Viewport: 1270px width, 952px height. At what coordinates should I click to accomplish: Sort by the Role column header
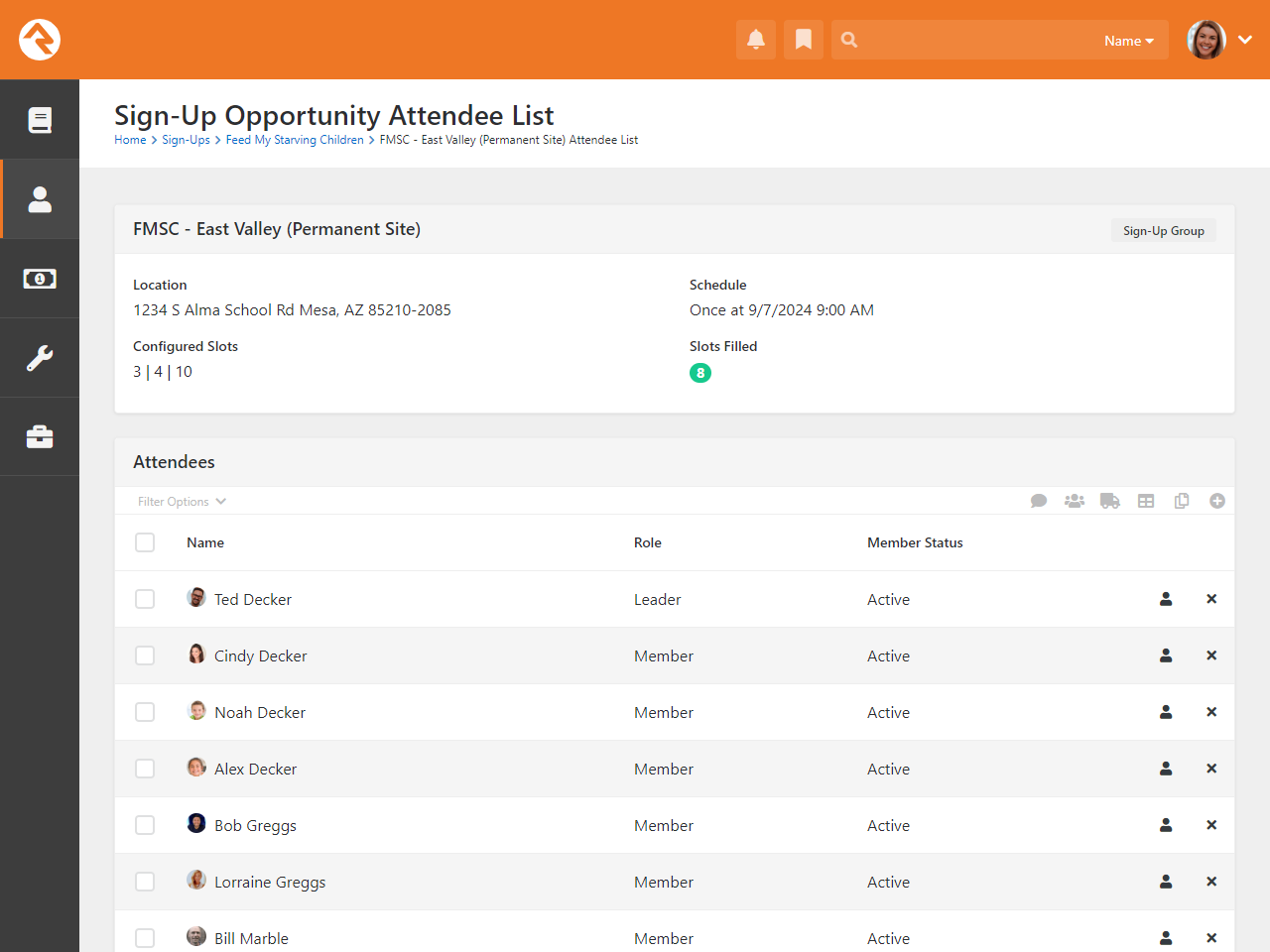tap(648, 542)
